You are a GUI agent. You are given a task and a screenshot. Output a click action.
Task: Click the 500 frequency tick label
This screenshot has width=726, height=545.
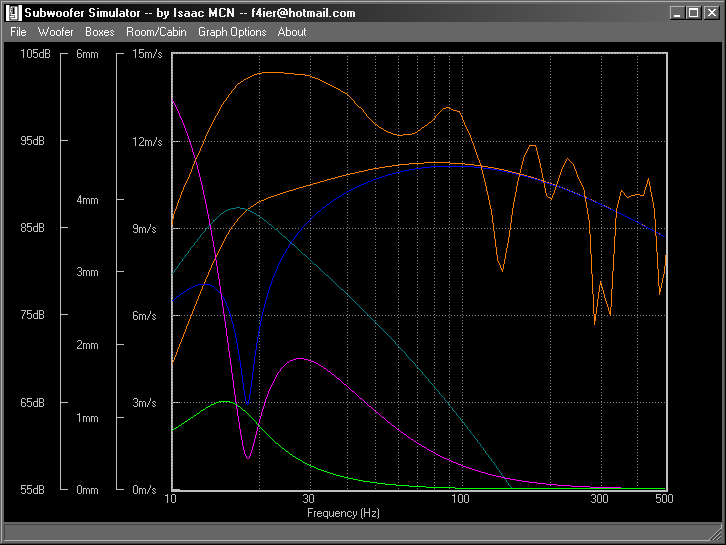[664, 499]
